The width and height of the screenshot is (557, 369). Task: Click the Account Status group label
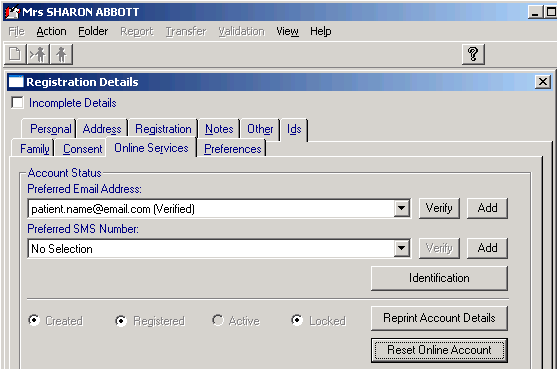pos(65,173)
